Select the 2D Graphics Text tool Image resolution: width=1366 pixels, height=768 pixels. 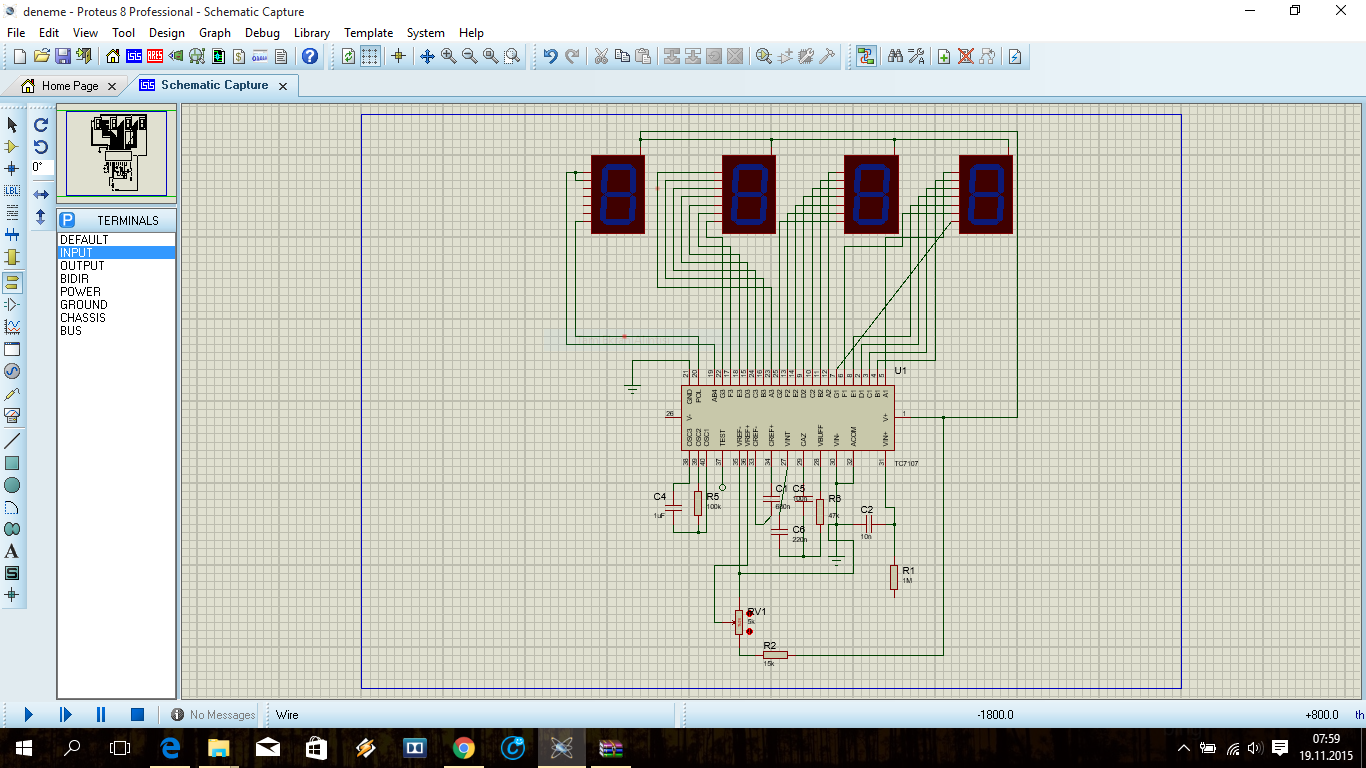tap(12, 551)
